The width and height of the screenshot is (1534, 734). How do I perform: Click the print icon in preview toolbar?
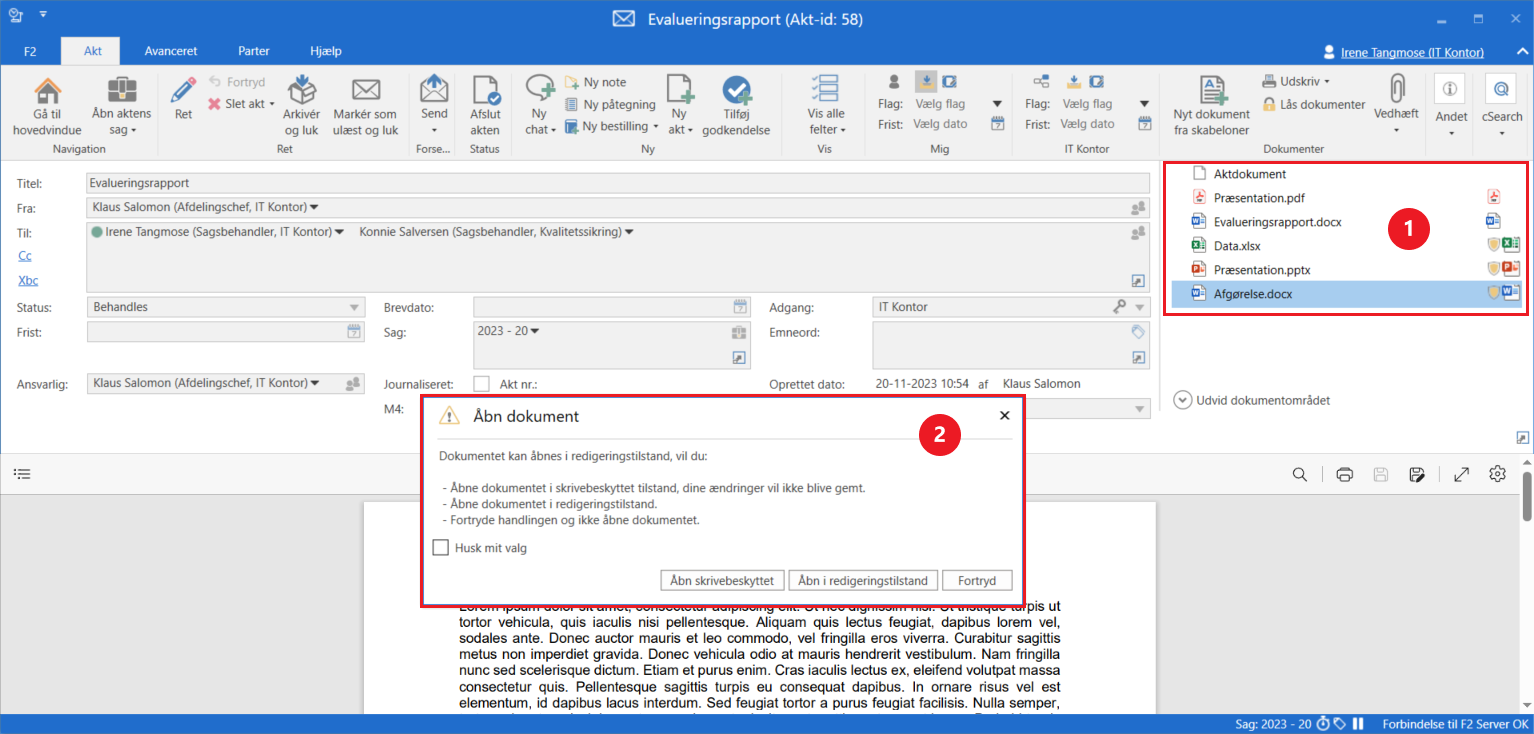[1345, 474]
